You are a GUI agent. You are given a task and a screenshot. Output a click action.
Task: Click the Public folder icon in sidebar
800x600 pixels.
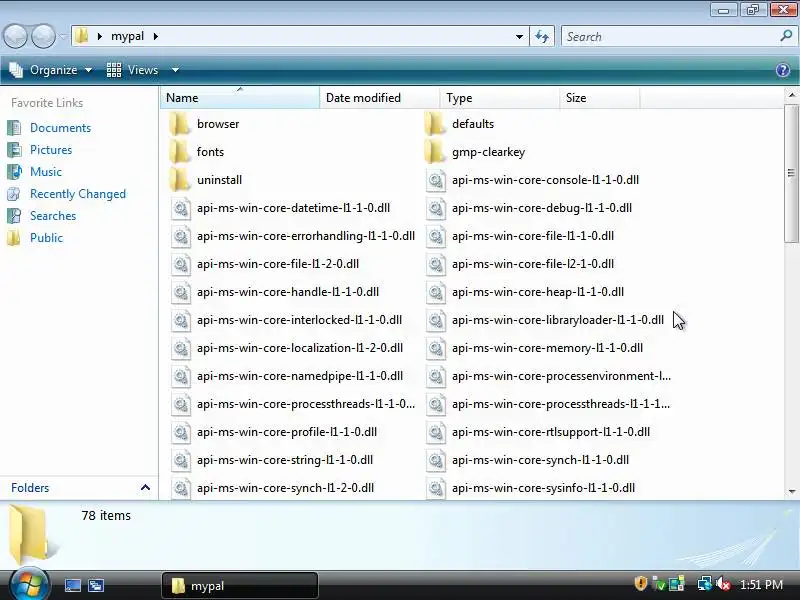point(14,238)
